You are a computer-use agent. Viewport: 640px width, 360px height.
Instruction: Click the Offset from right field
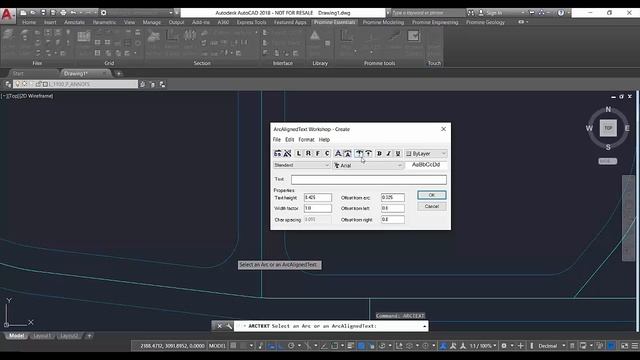[393, 220]
